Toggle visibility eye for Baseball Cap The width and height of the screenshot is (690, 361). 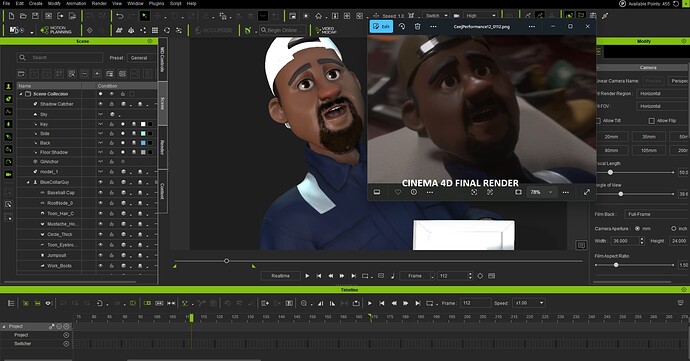coord(100,193)
